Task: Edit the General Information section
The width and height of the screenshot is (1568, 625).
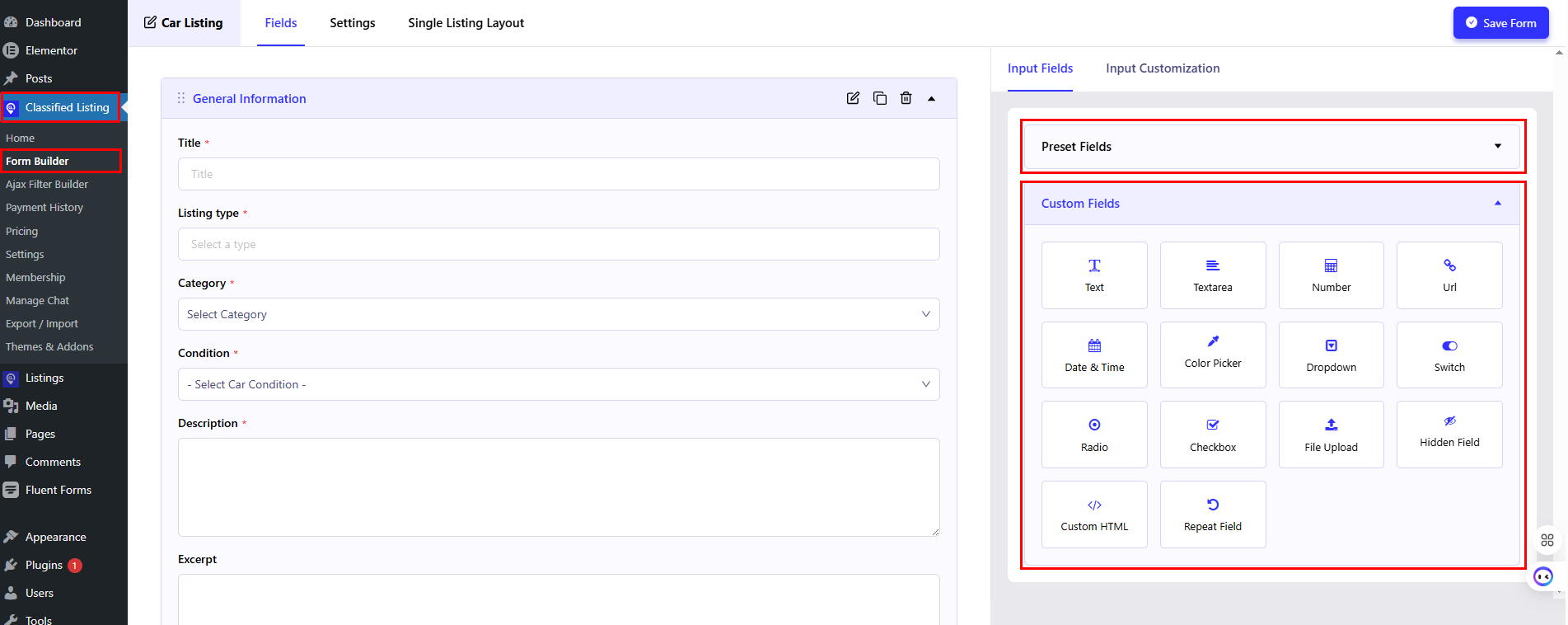Action: tap(853, 98)
